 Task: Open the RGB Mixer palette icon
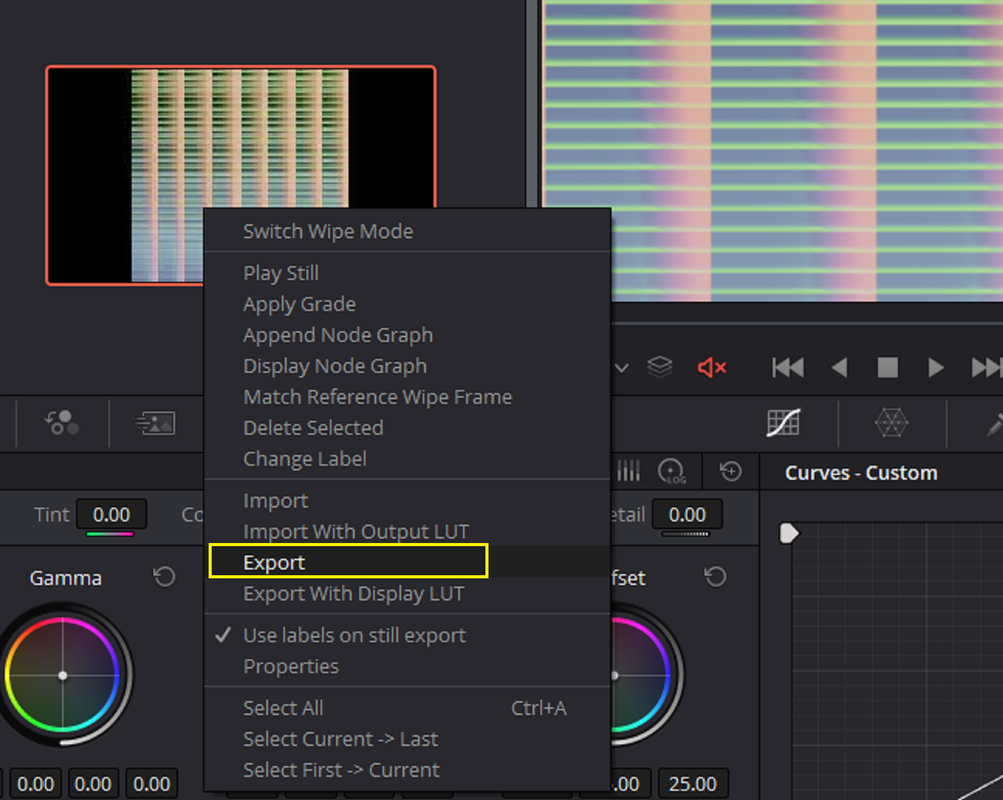pos(61,423)
